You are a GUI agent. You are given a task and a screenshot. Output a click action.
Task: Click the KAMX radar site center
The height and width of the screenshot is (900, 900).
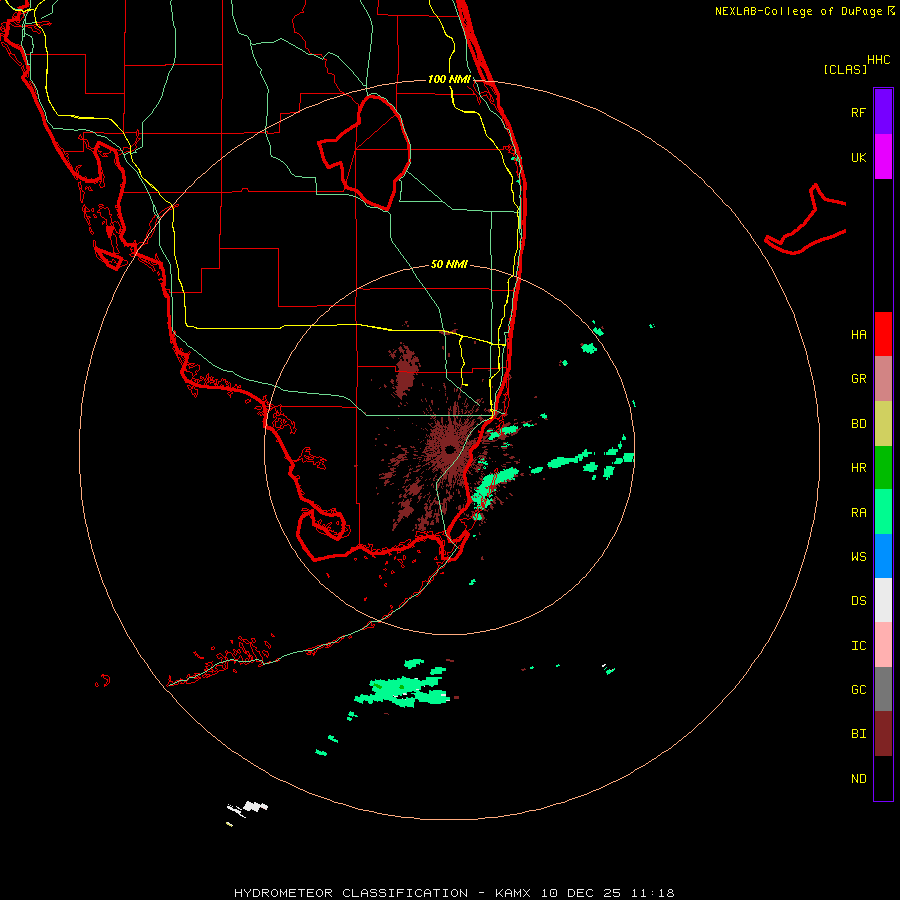point(449,449)
